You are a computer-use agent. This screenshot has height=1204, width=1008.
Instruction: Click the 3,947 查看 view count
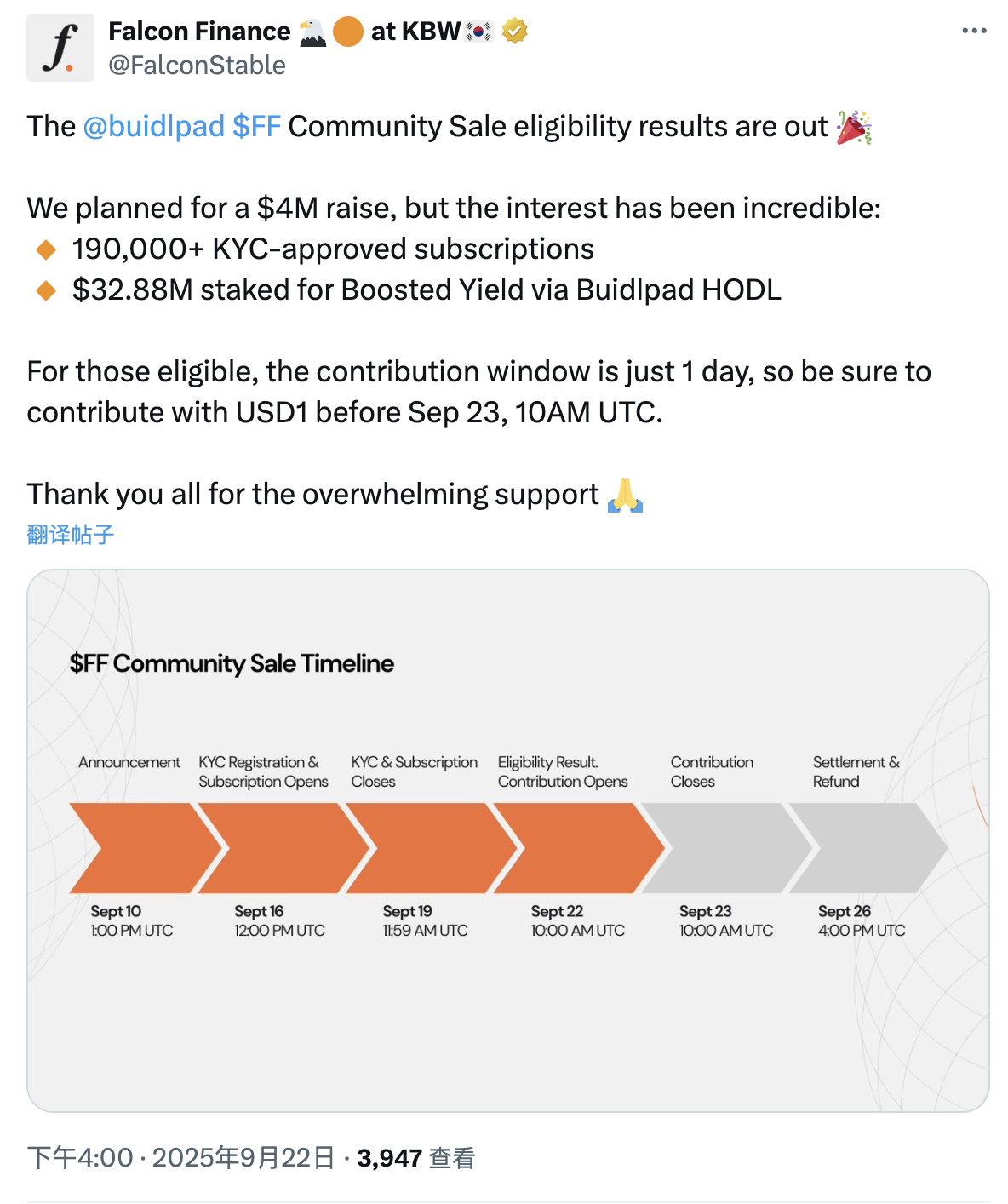415,1158
